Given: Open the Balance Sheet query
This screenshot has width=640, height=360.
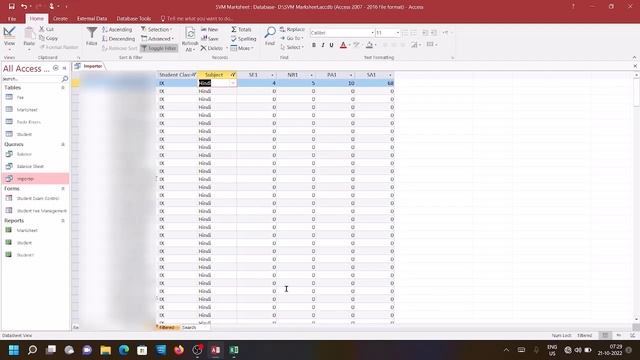Looking at the screenshot, I should tap(30, 167).
